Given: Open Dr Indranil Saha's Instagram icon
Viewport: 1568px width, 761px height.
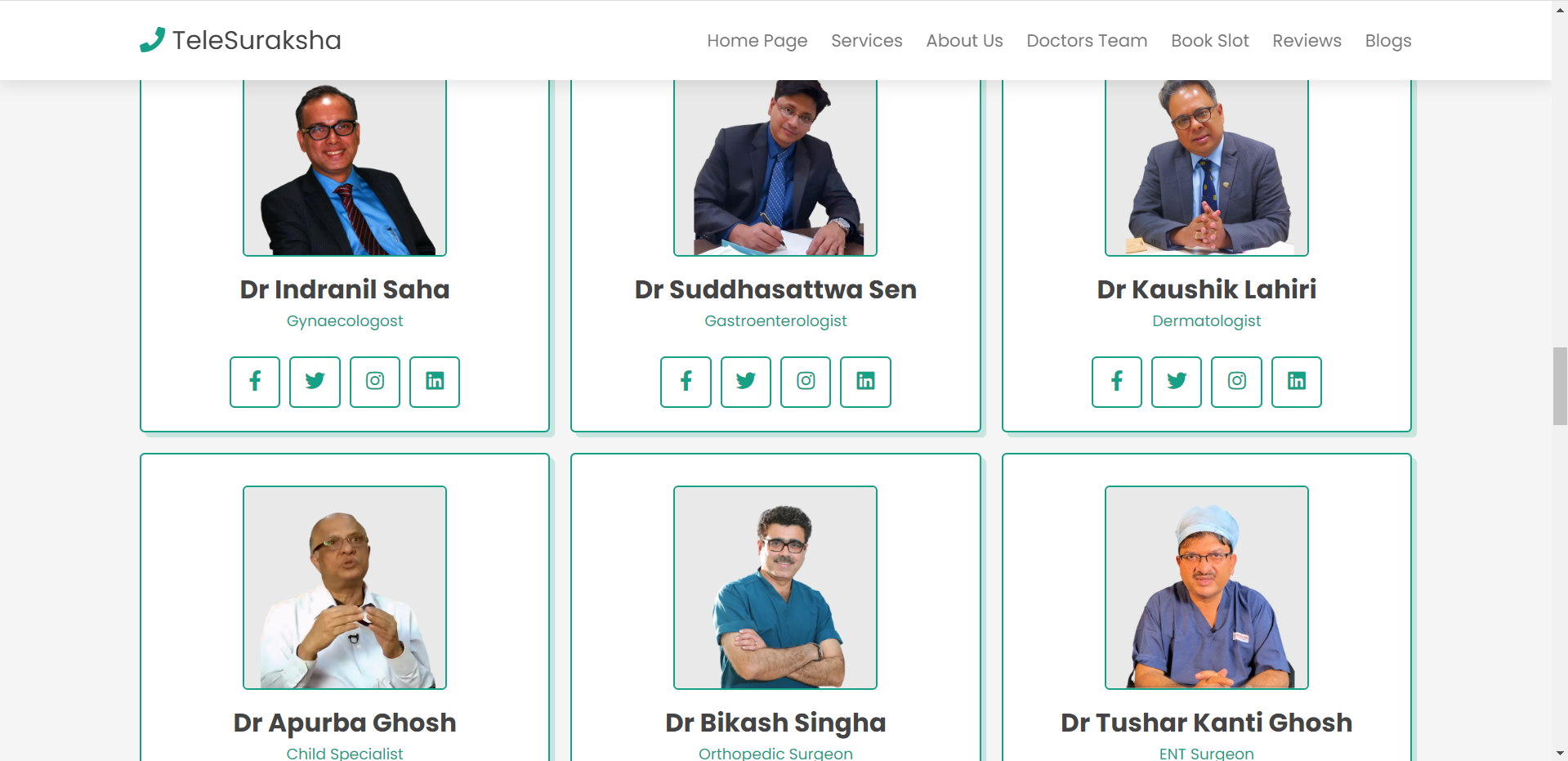Looking at the screenshot, I should point(375,382).
